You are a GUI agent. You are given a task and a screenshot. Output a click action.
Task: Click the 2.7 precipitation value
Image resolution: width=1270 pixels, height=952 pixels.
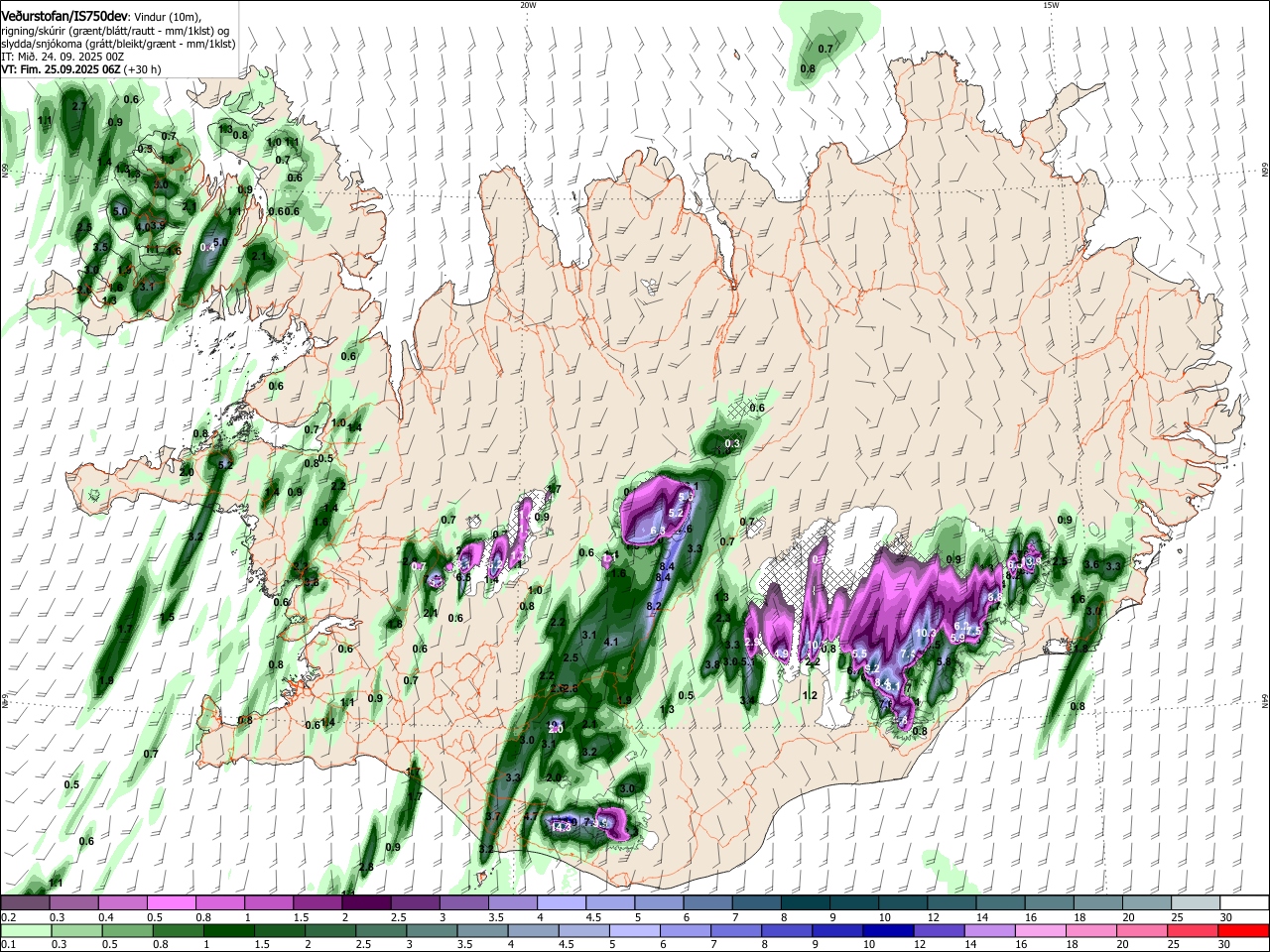pyautogui.click(x=80, y=105)
